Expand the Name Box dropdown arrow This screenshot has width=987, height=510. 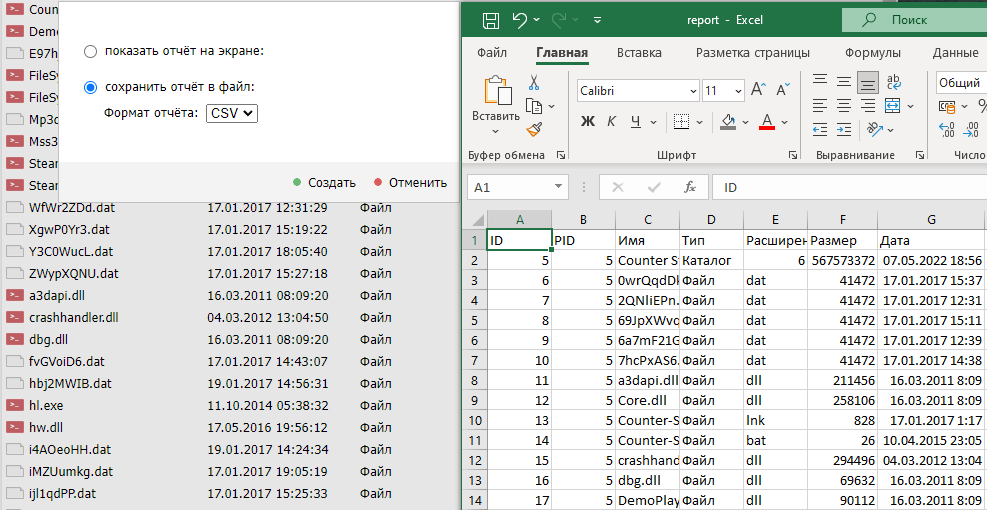(x=557, y=187)
